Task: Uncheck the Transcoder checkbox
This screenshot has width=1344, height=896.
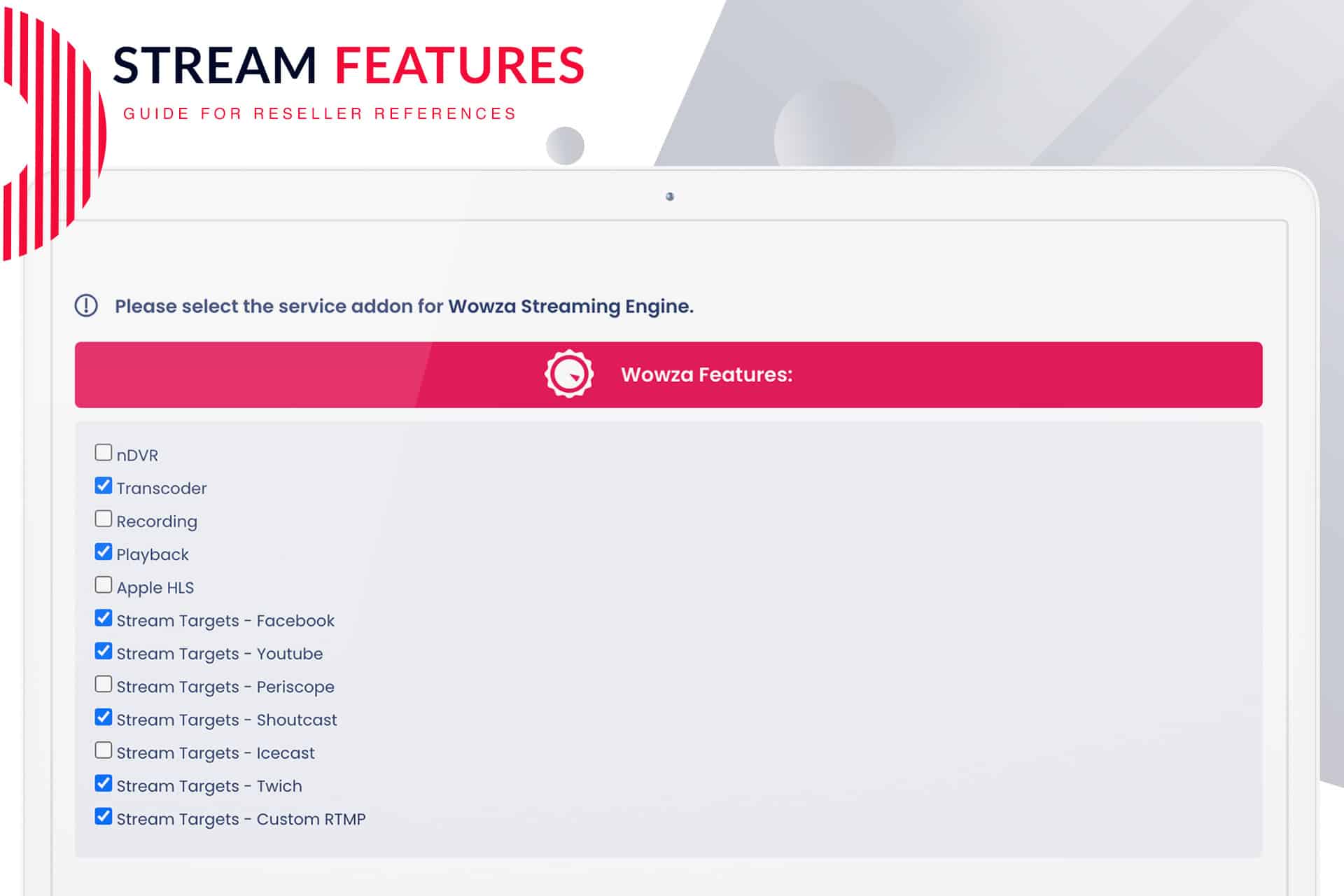Action: (104, 485)
